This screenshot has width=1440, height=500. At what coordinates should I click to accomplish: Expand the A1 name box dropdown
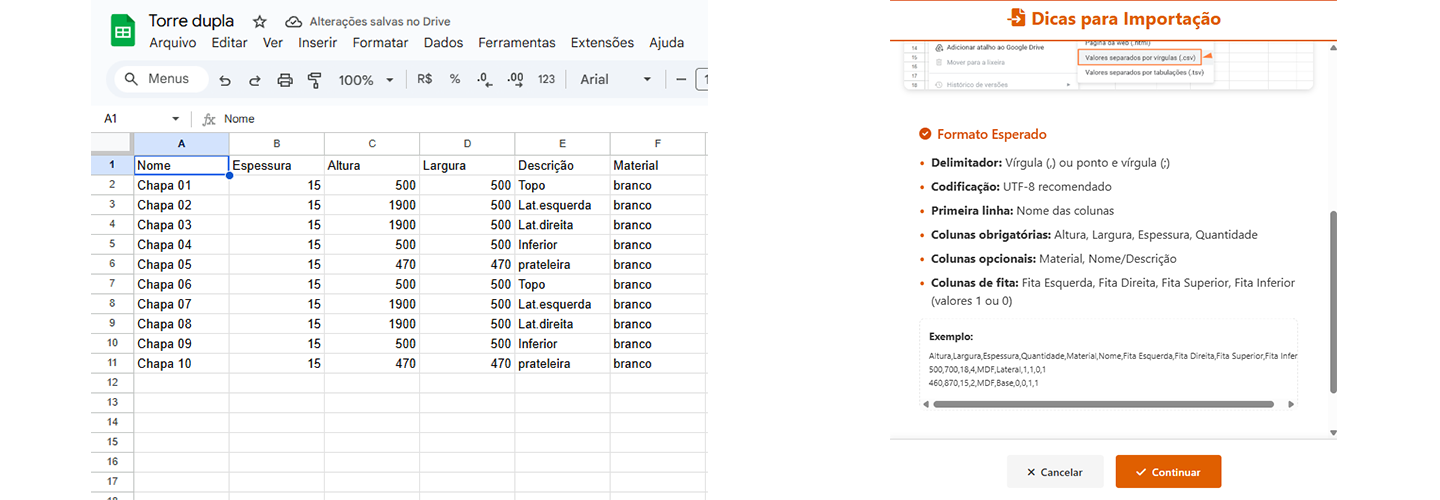pos(176,119)
